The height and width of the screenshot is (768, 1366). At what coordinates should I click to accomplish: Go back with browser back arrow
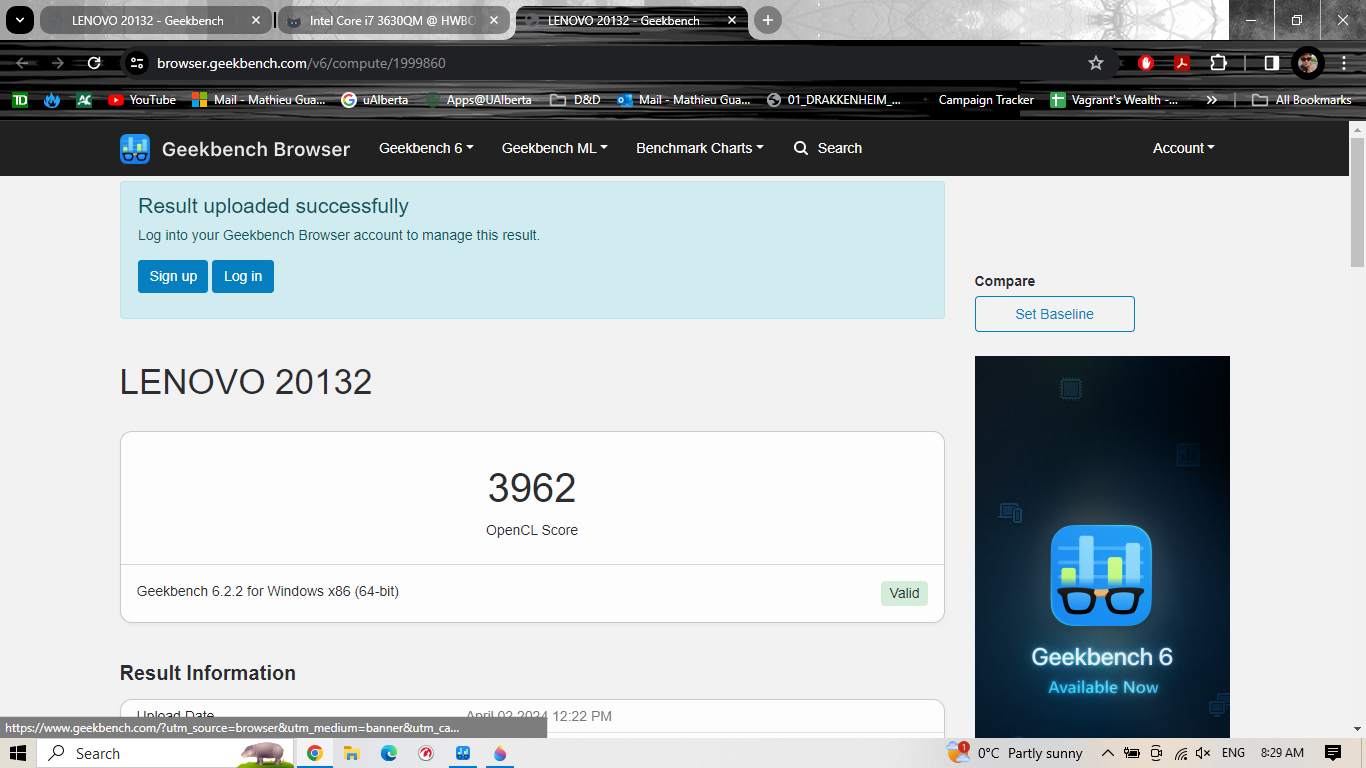coord(22,63)
